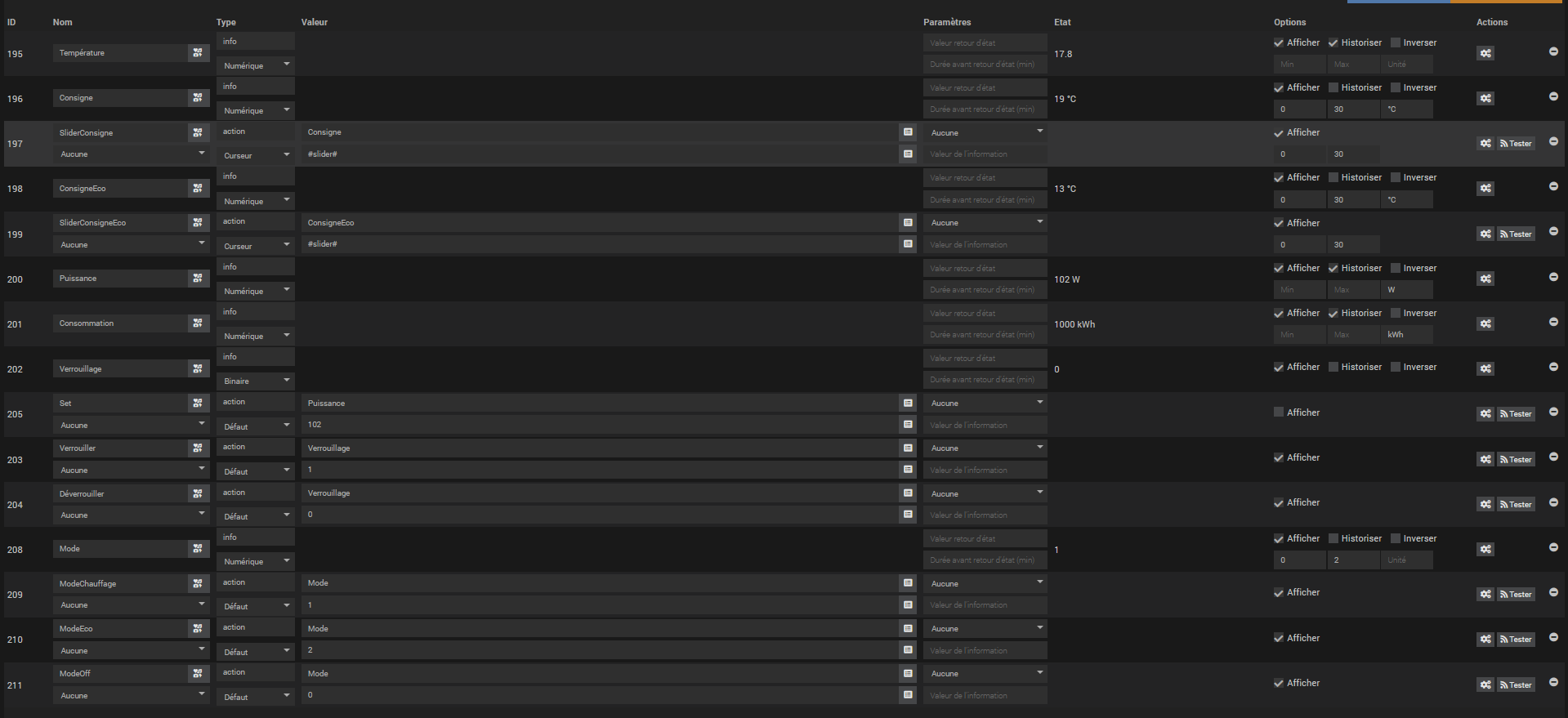1568x718 pixels.
Task: Click the icon selector beside Consigne name
Action: (x=198, y=97)
